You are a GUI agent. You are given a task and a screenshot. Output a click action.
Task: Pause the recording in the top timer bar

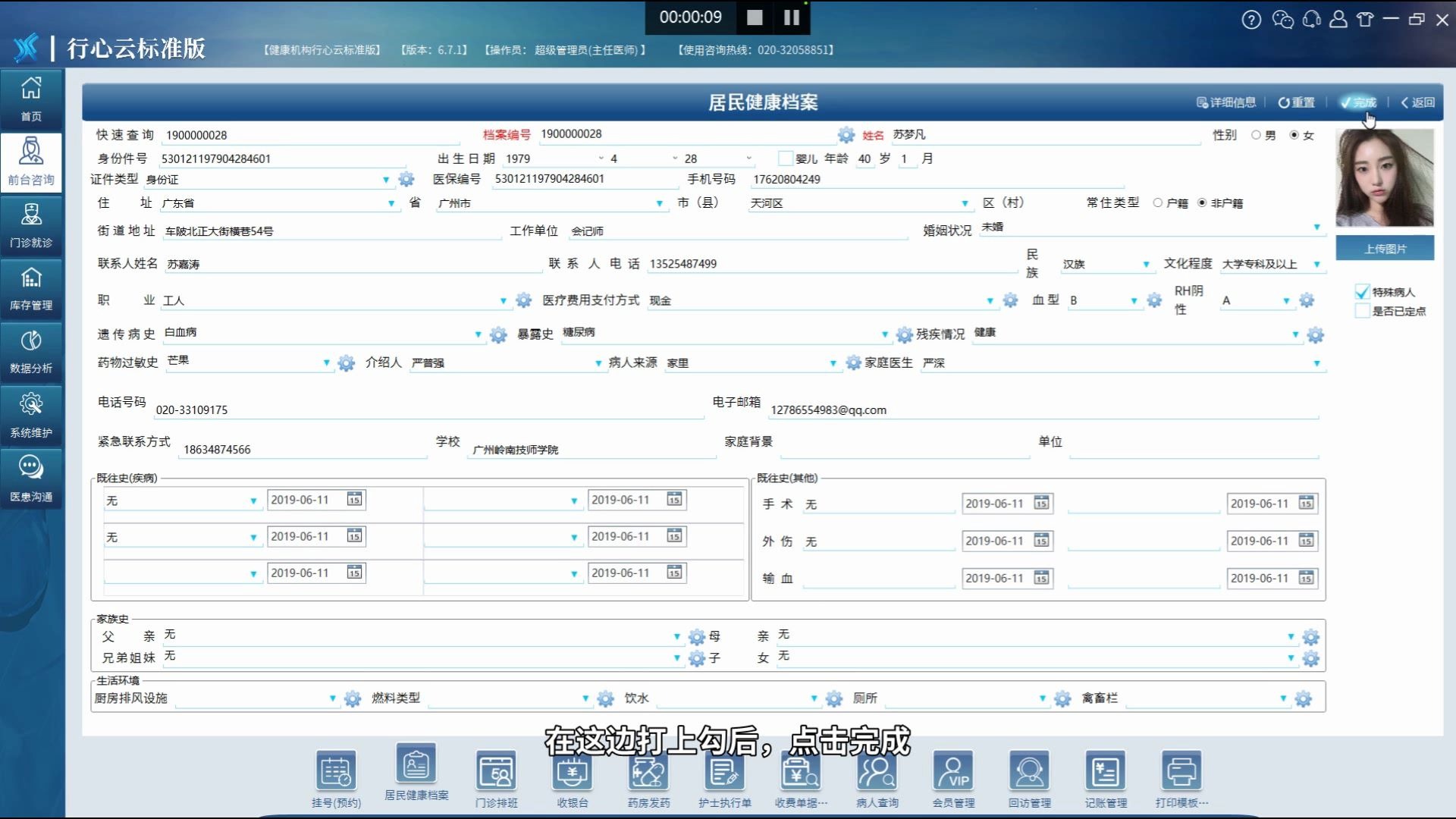tap(791, 17)
